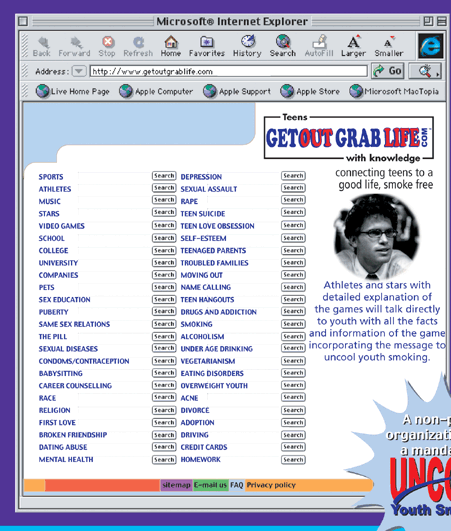Open the DATING ABUSE link
This screenshot has width=451, height=531.
(63, 447)
